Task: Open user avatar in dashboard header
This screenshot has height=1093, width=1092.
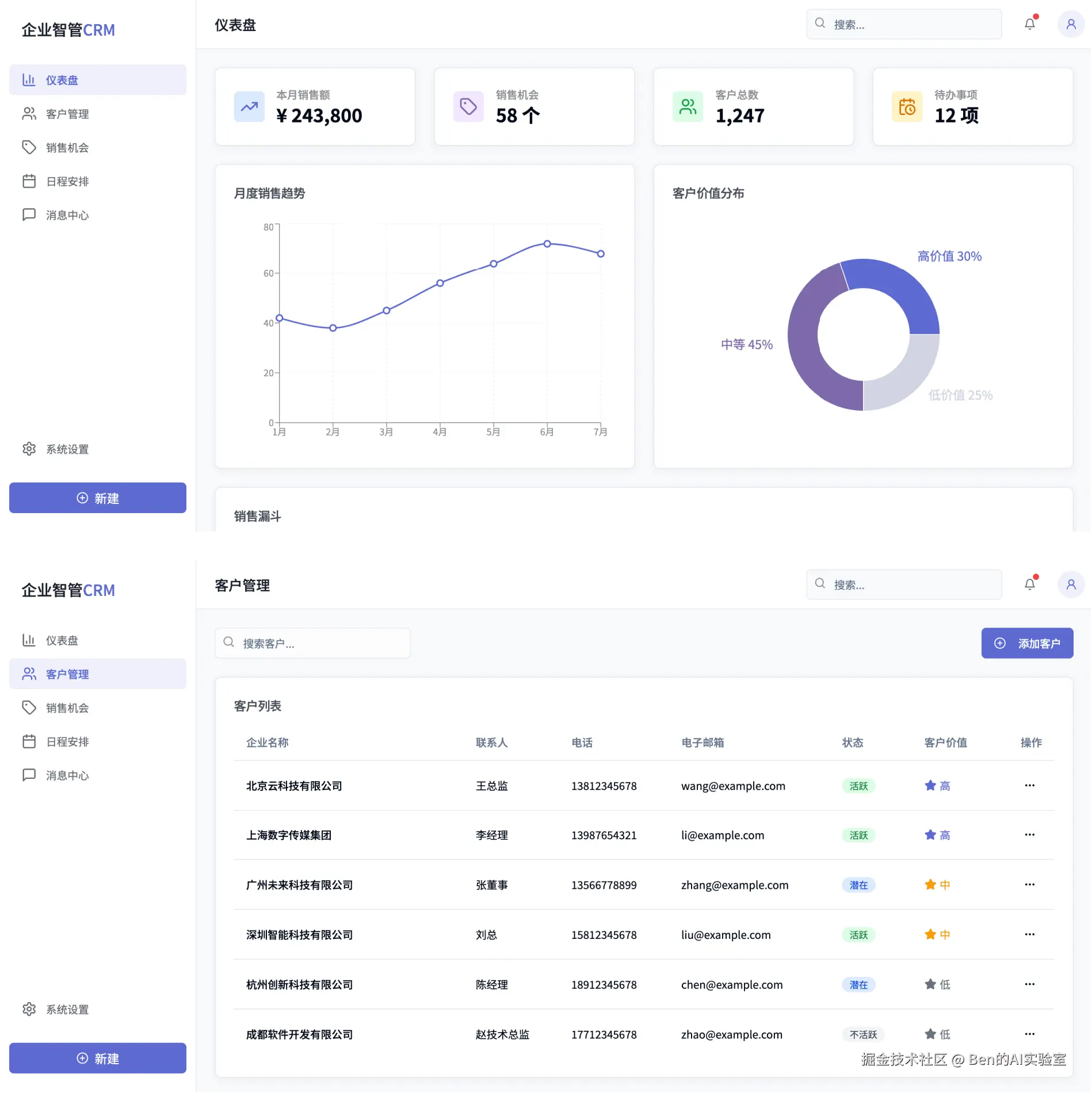Action: (1071, 24)
